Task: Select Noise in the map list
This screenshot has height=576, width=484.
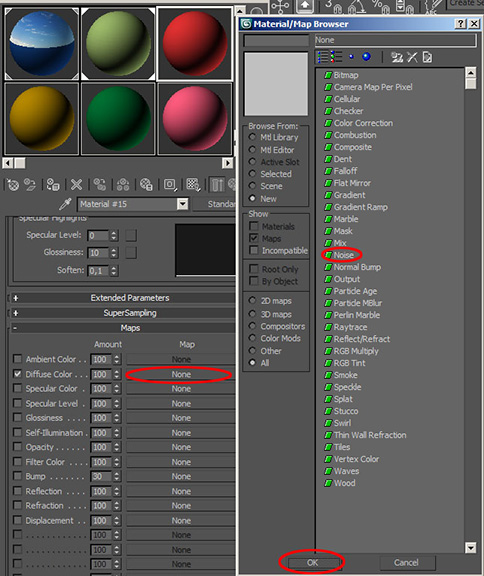Action: pyautogui.click(x=344, y=255)
